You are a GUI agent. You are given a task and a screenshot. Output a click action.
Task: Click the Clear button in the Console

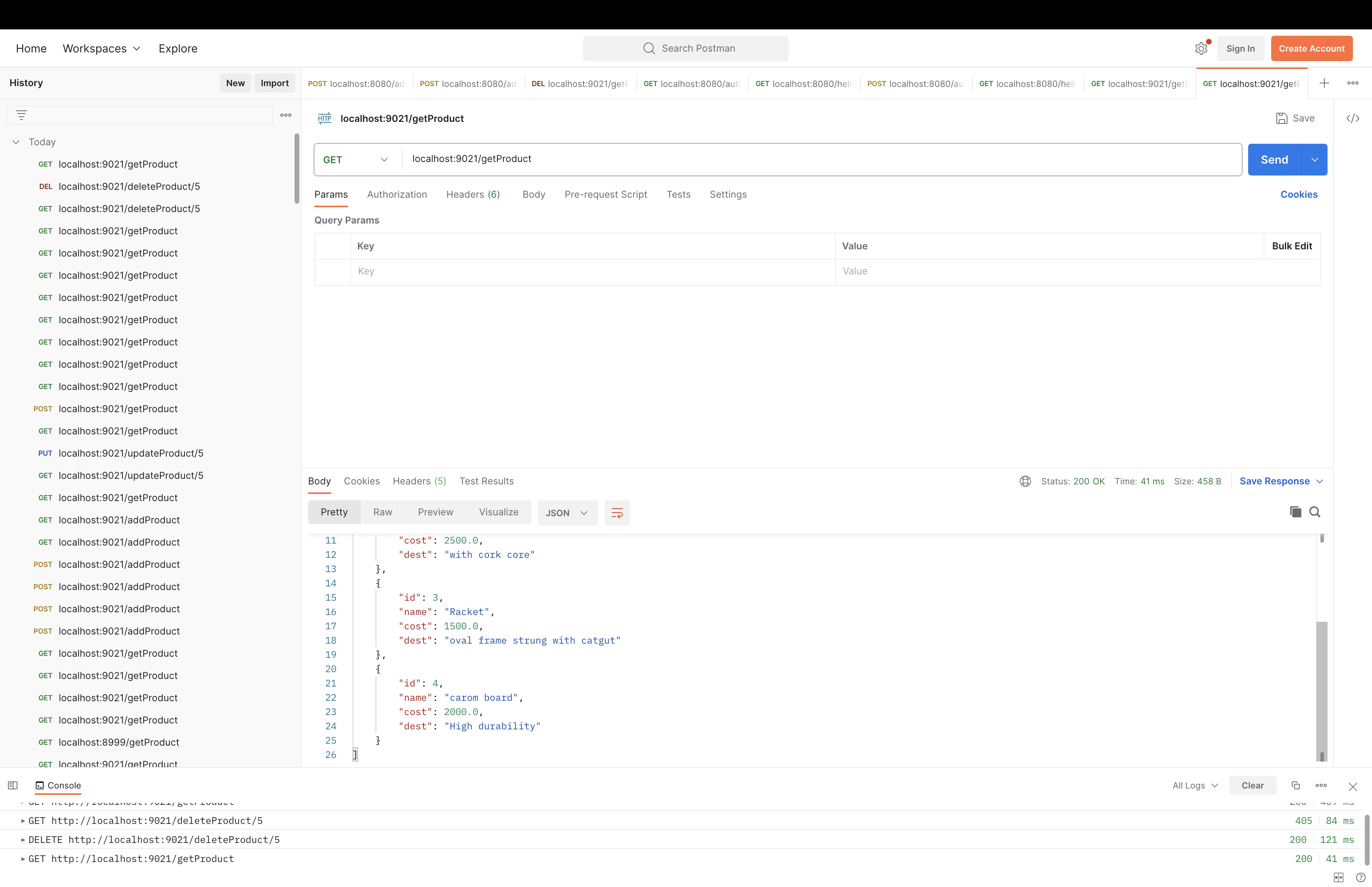coord(1253,785)
